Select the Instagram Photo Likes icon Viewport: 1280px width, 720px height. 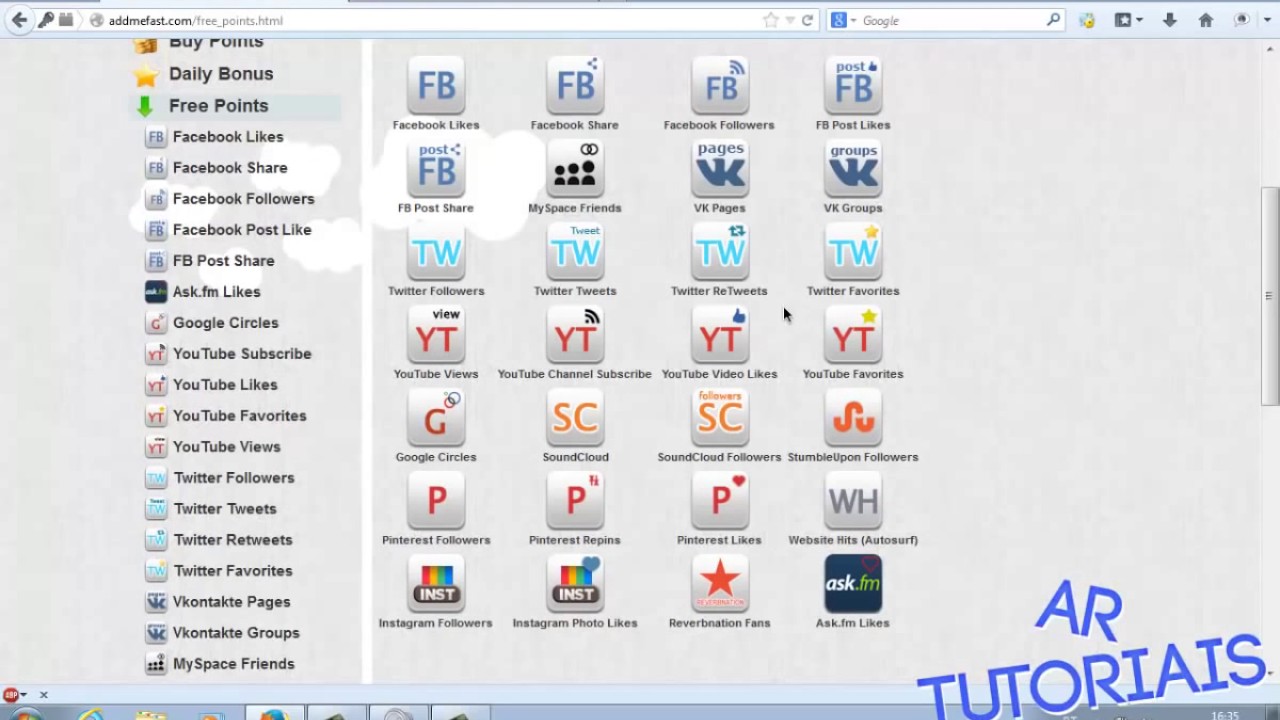coord(575,584)
